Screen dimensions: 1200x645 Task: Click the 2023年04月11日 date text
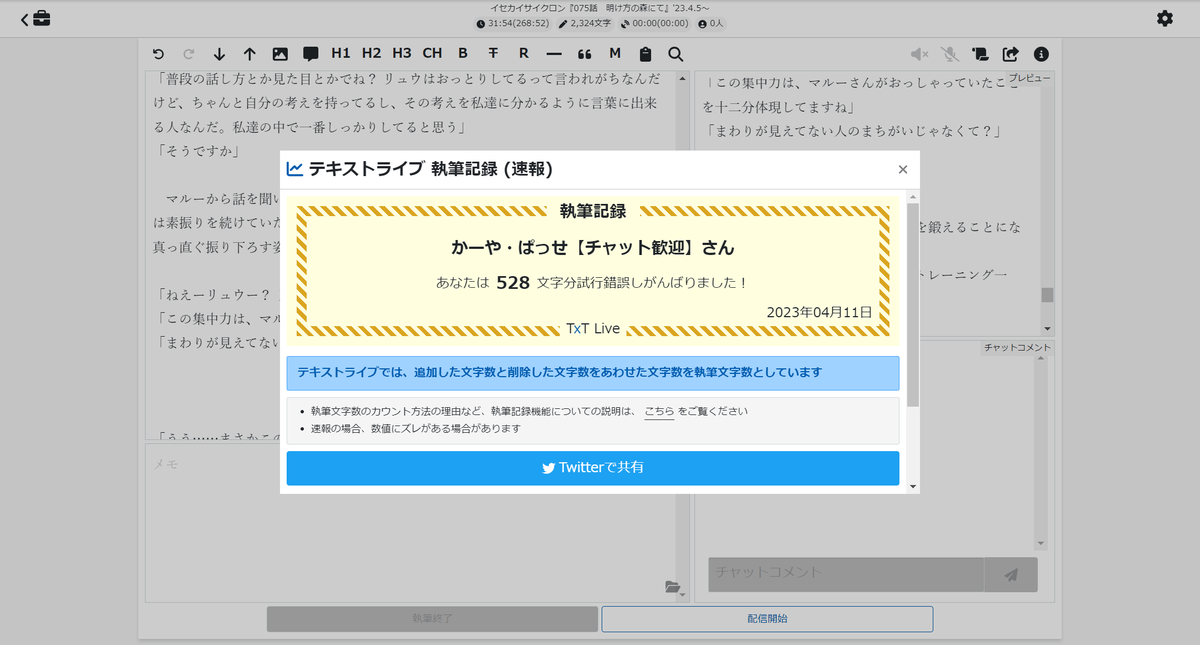tap(820, 312)
